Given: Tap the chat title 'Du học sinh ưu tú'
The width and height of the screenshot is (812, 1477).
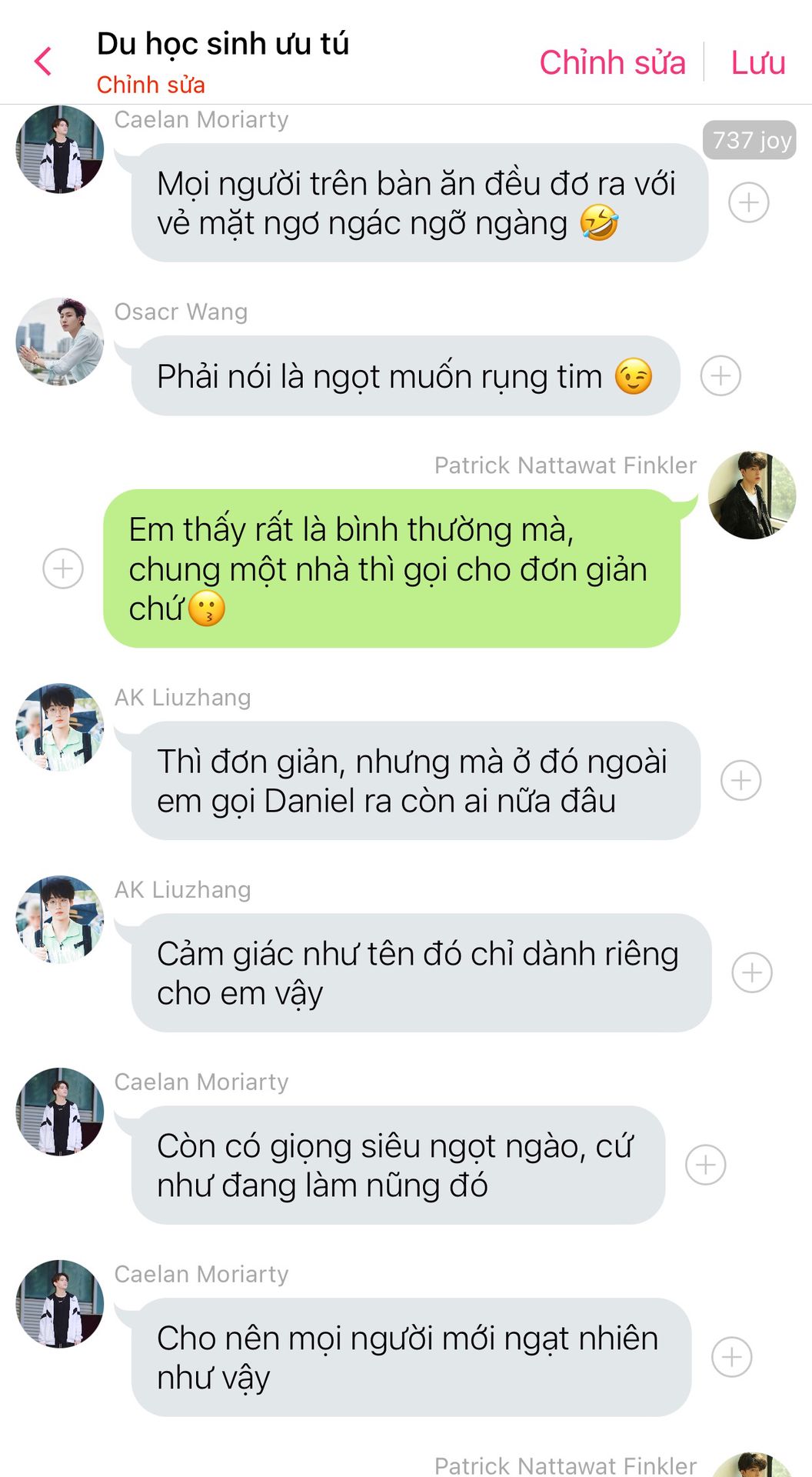Looking at the screenshot, I should (223, 44).
